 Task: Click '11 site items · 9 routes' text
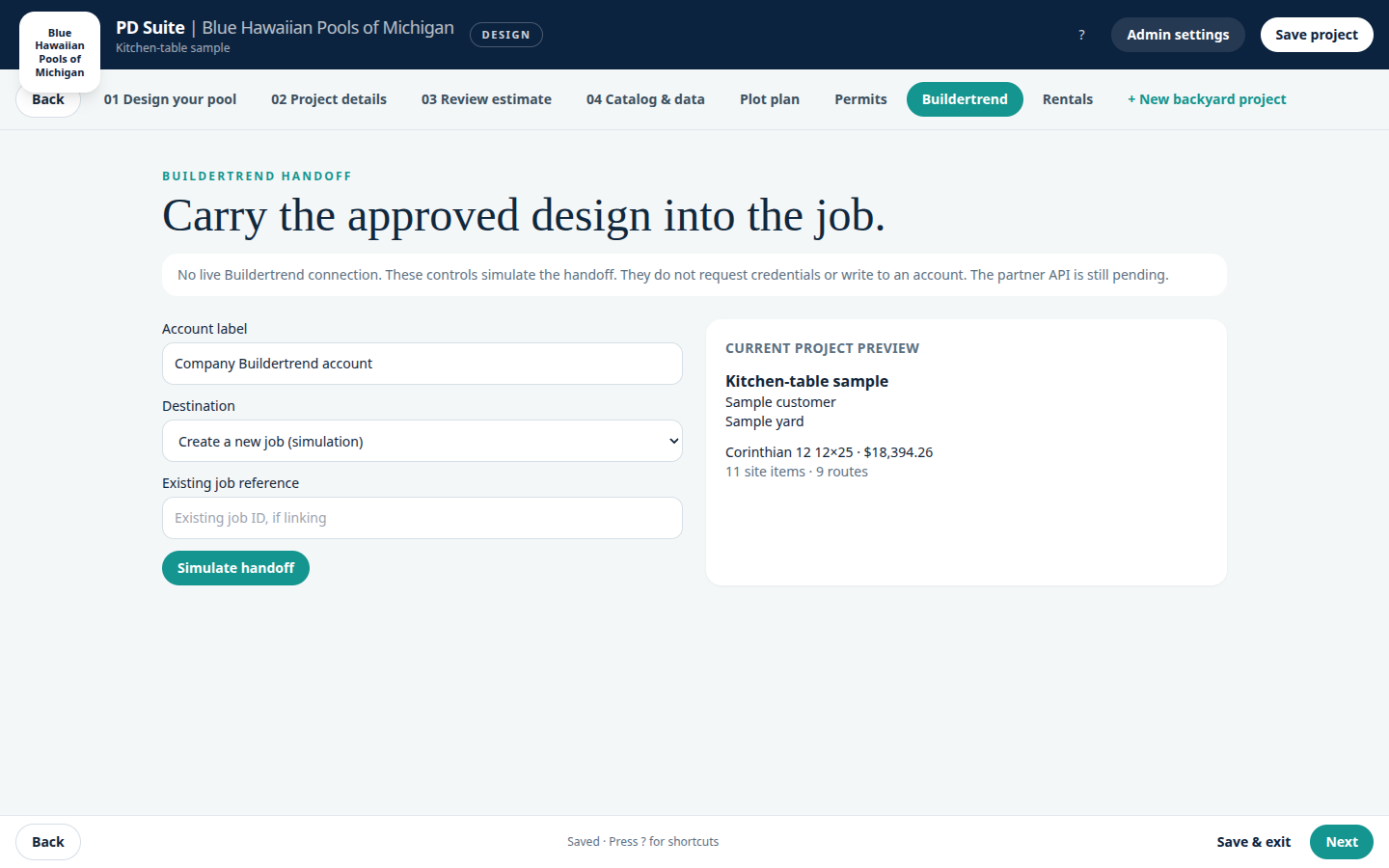797,472
